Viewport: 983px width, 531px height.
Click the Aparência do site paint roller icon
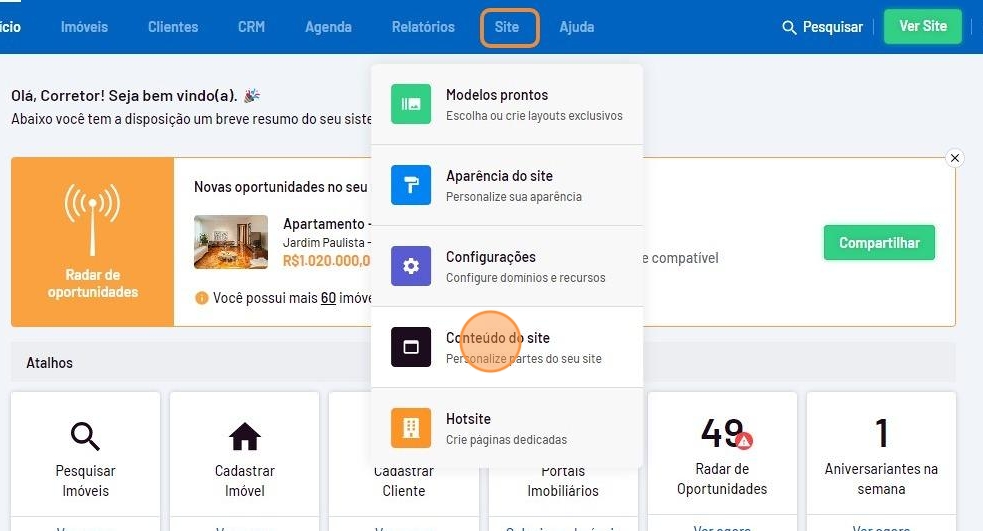(410, 185)
